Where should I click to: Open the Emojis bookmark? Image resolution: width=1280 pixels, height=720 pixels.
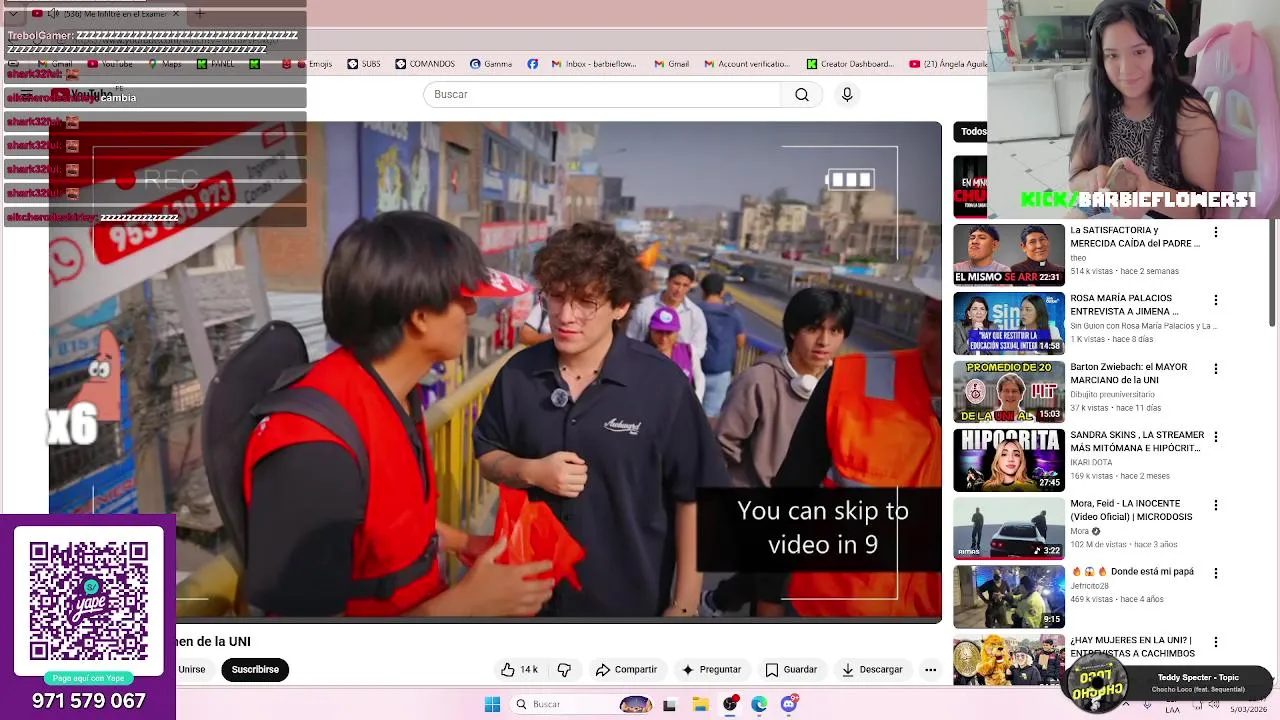(315, 64)
